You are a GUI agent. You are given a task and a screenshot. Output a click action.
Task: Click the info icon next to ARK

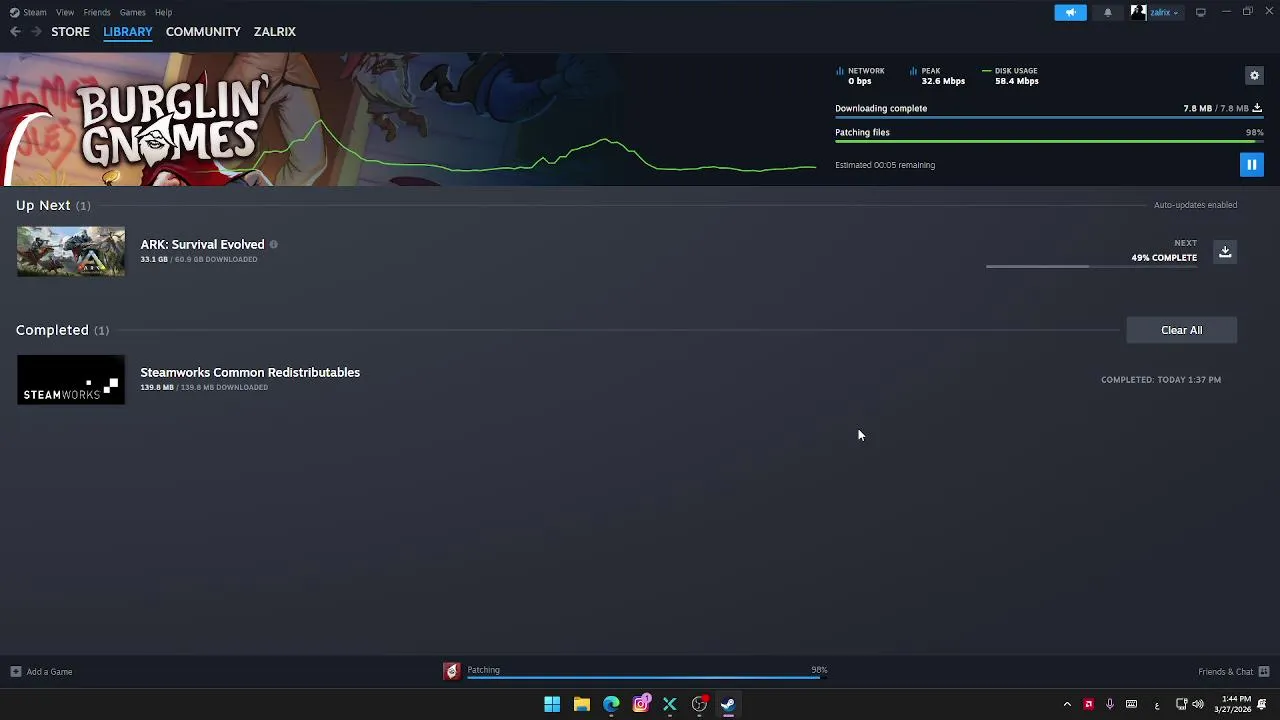[273, 244]
